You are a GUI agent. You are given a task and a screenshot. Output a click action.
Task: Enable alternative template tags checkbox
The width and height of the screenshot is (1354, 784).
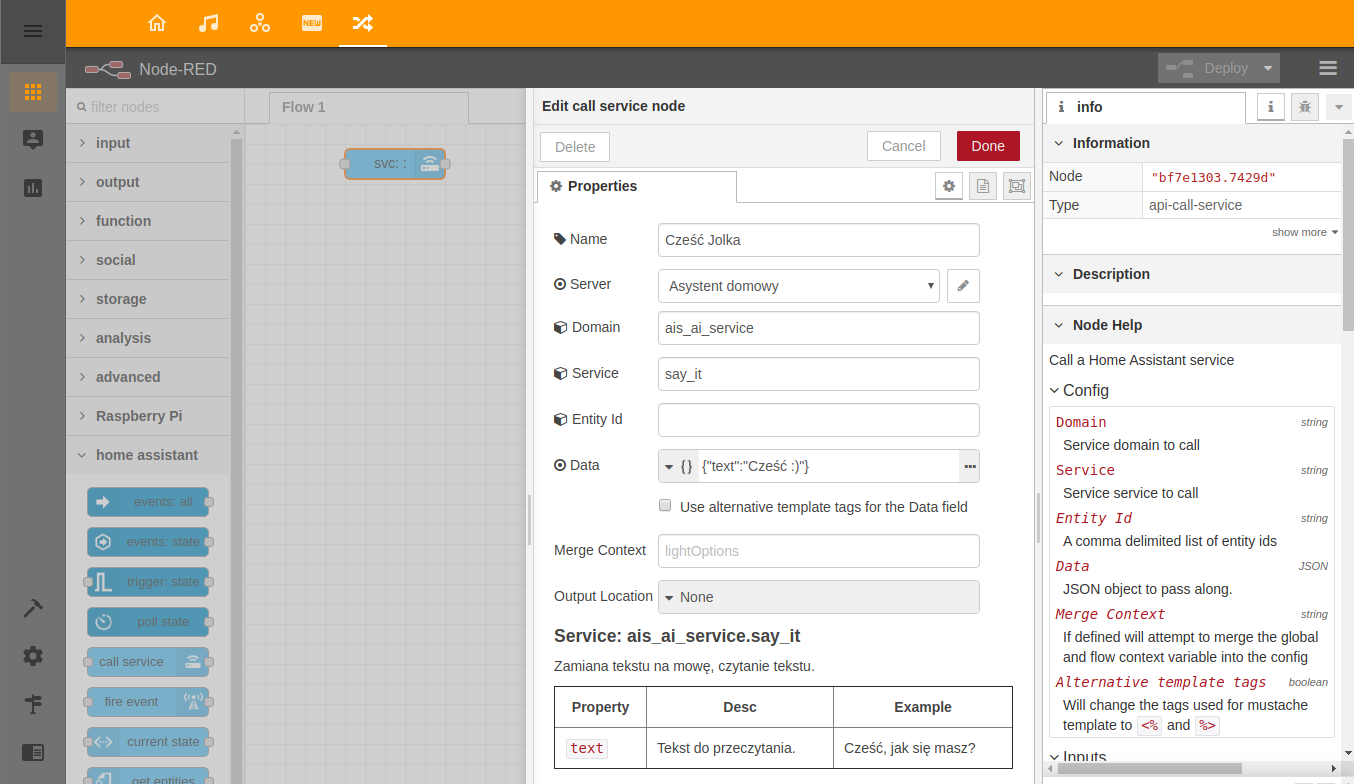click(665, 506)
